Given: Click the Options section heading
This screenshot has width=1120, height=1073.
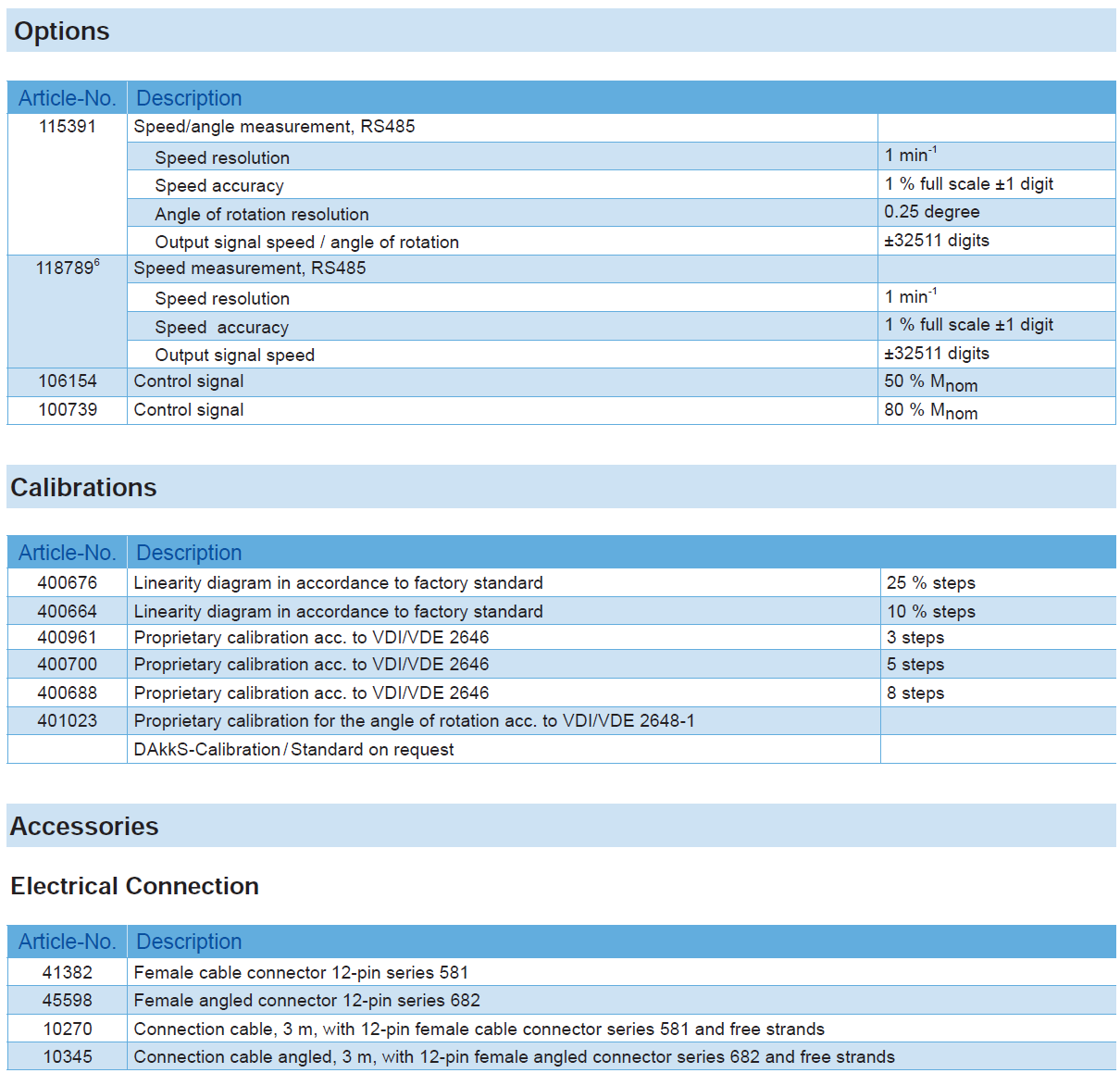Looking at the screenshot, I should pyautogui.click(x=62, y=31).
